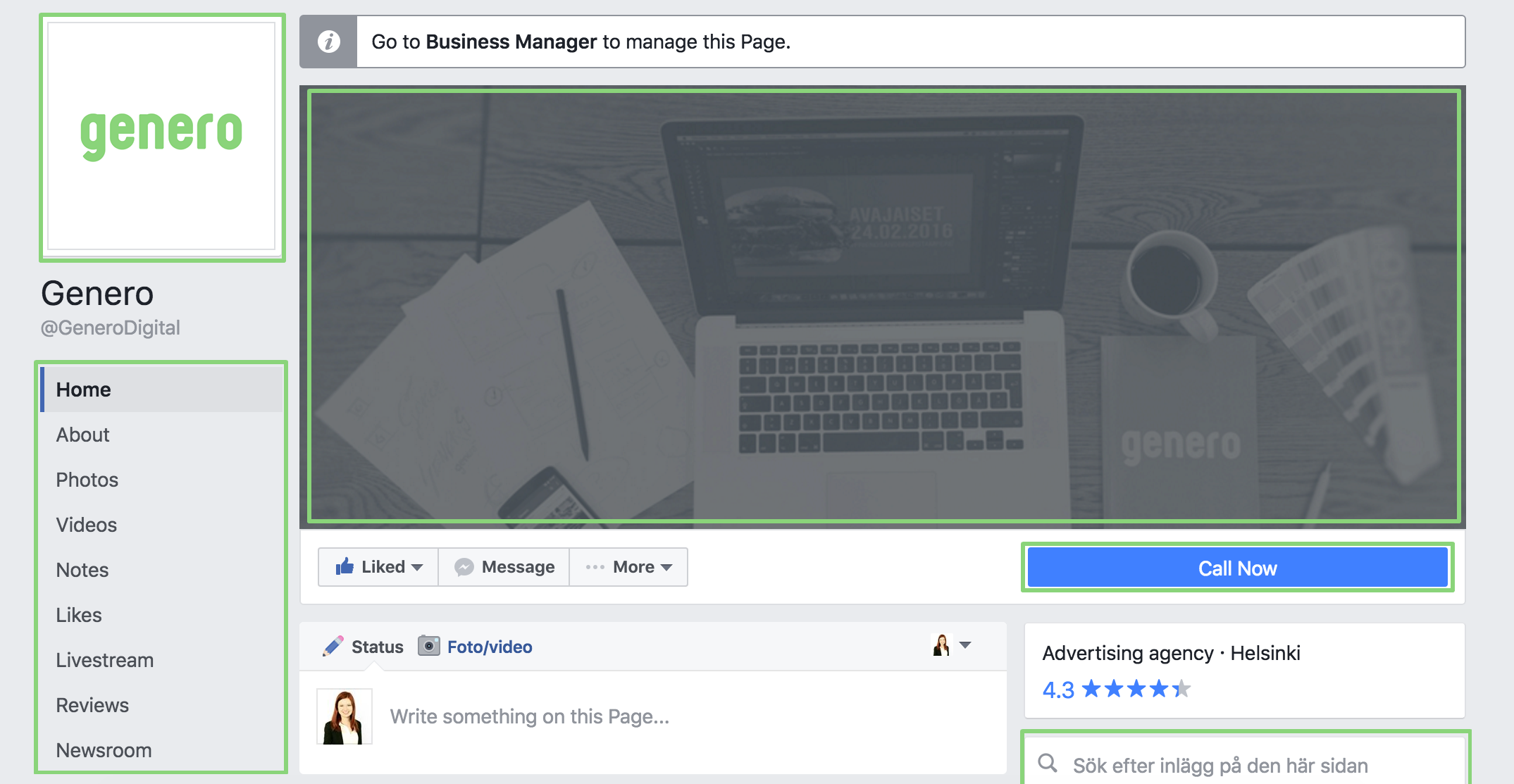Open the About page section
Viewport: 1514px width, 784px height.
pos(83,435)
